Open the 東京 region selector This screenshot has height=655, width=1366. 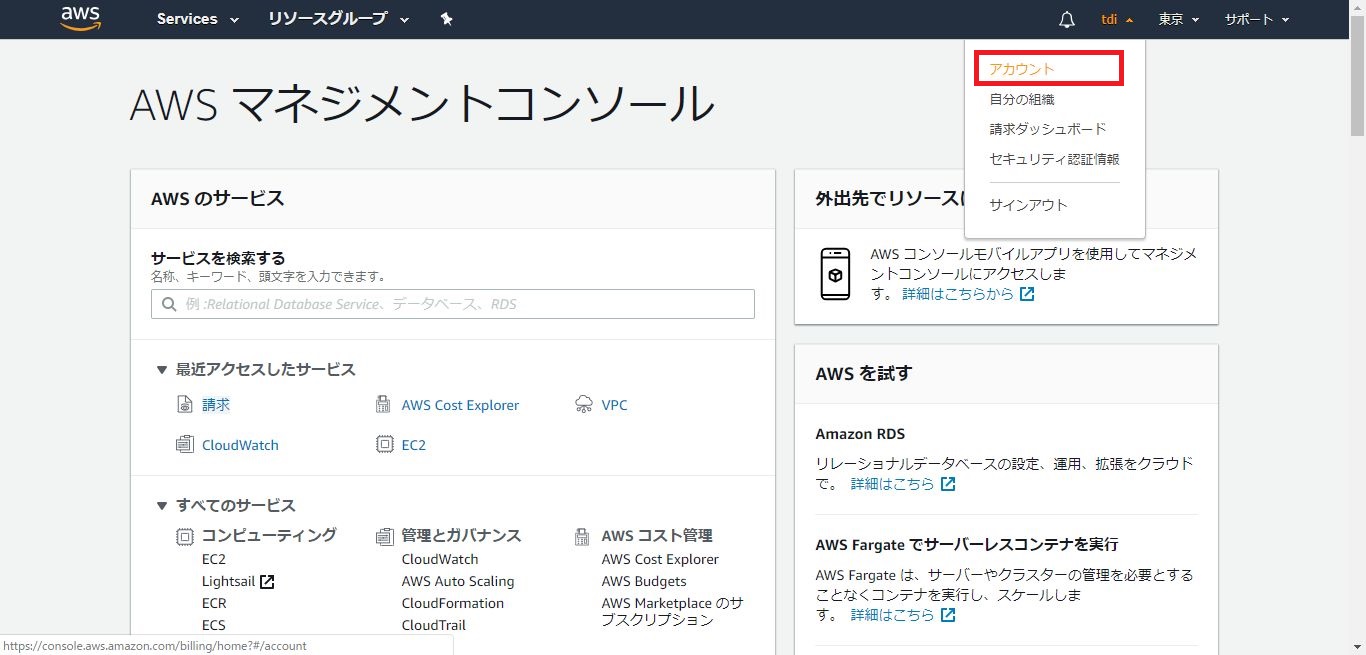click(x=1178, y=19)
